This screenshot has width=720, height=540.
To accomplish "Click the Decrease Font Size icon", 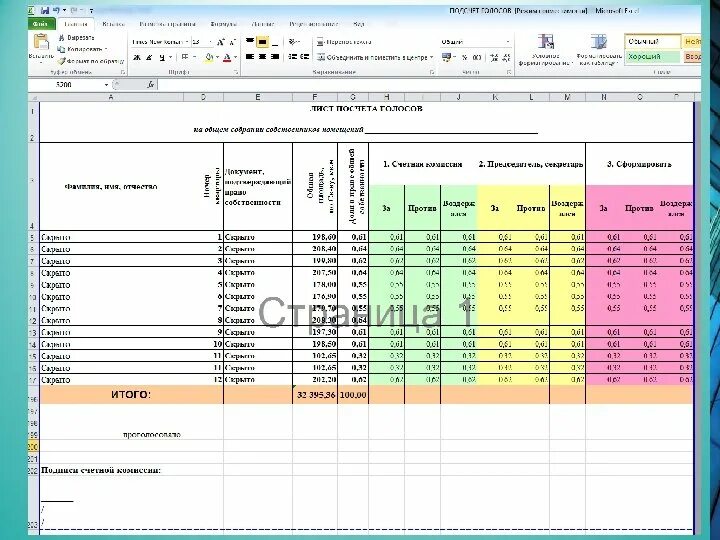I will coord(232,42).
